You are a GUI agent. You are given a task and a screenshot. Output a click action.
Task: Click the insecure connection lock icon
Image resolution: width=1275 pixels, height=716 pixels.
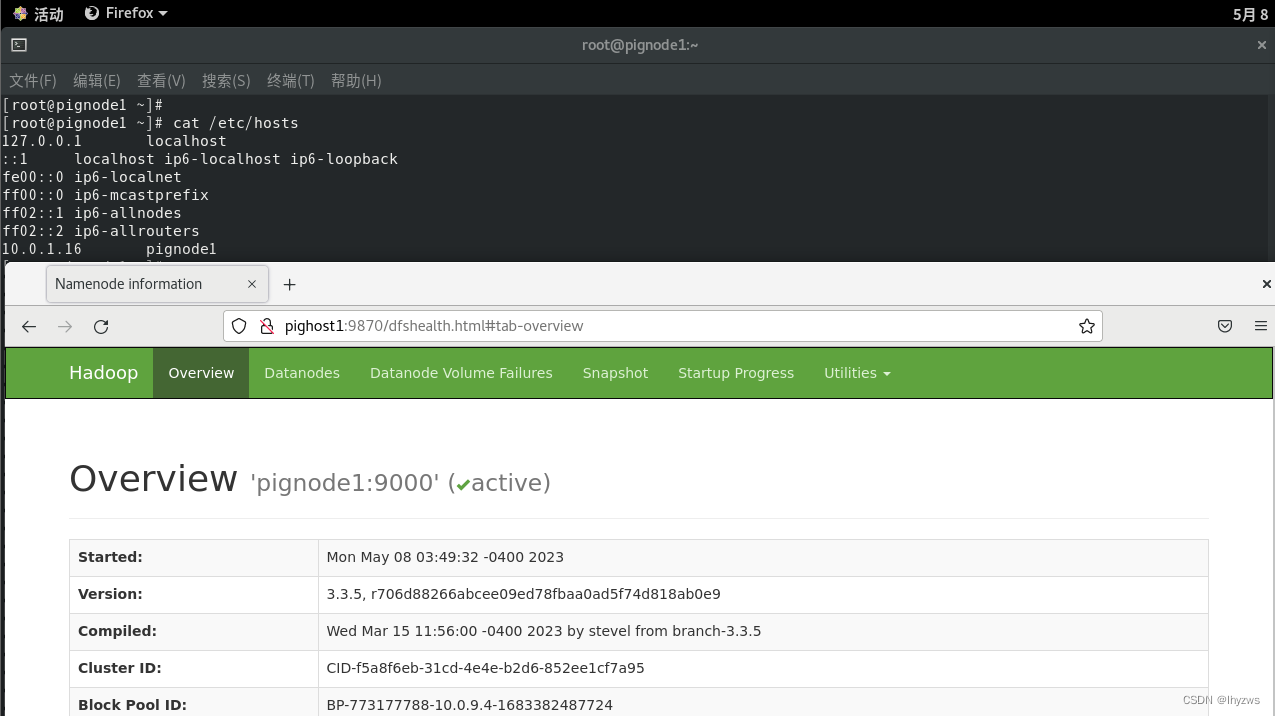(x=266, y=326)
